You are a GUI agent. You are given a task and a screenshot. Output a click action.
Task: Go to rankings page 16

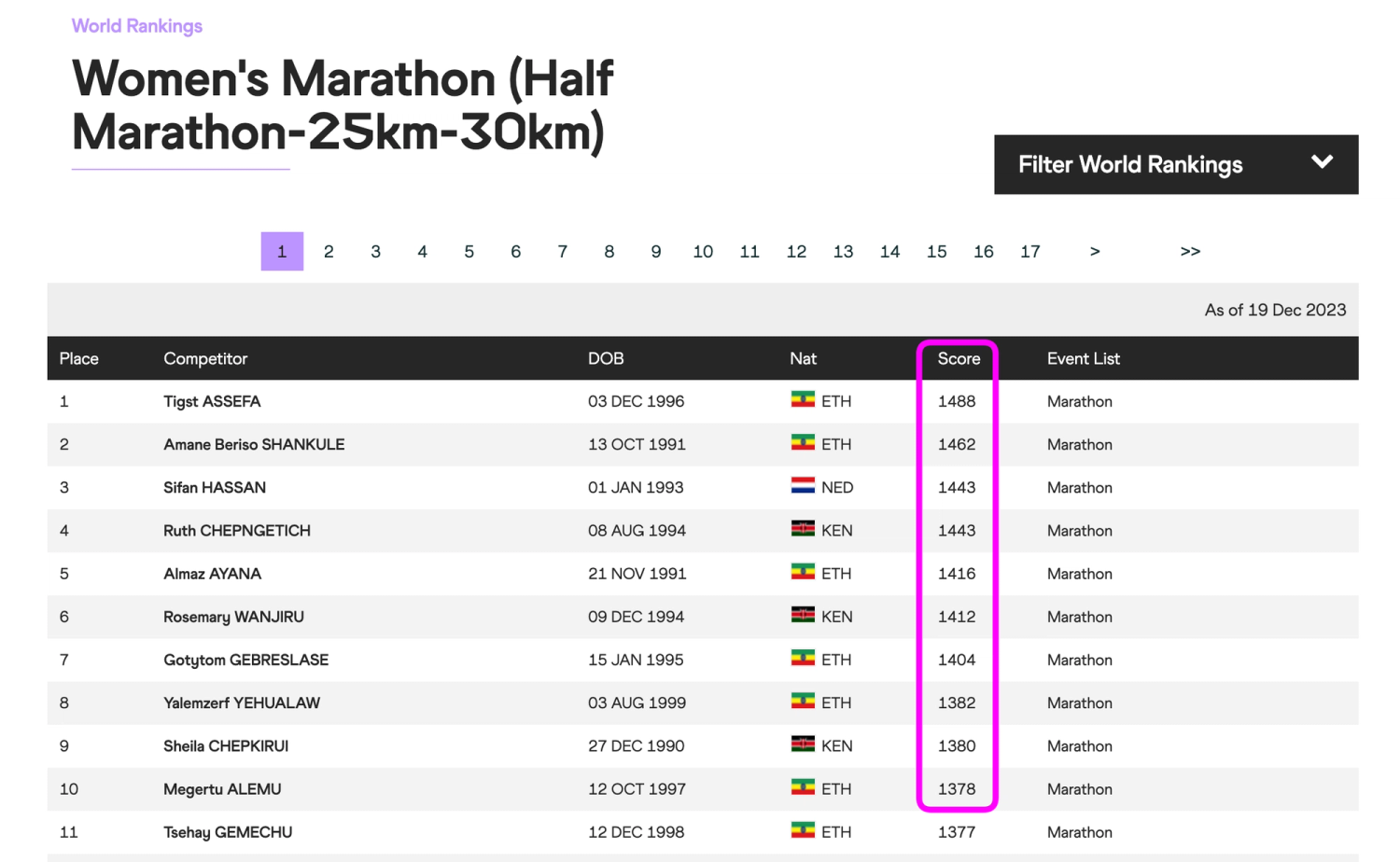983,252
